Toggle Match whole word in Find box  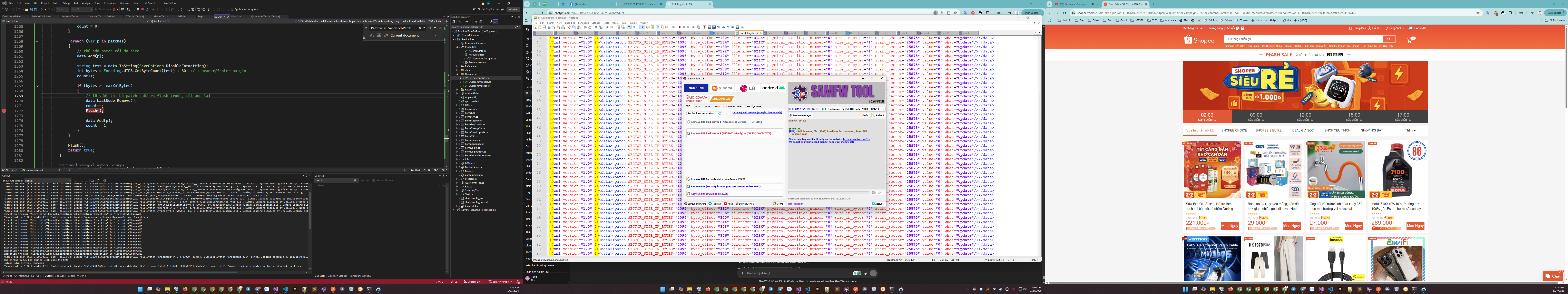pos(379,35)
